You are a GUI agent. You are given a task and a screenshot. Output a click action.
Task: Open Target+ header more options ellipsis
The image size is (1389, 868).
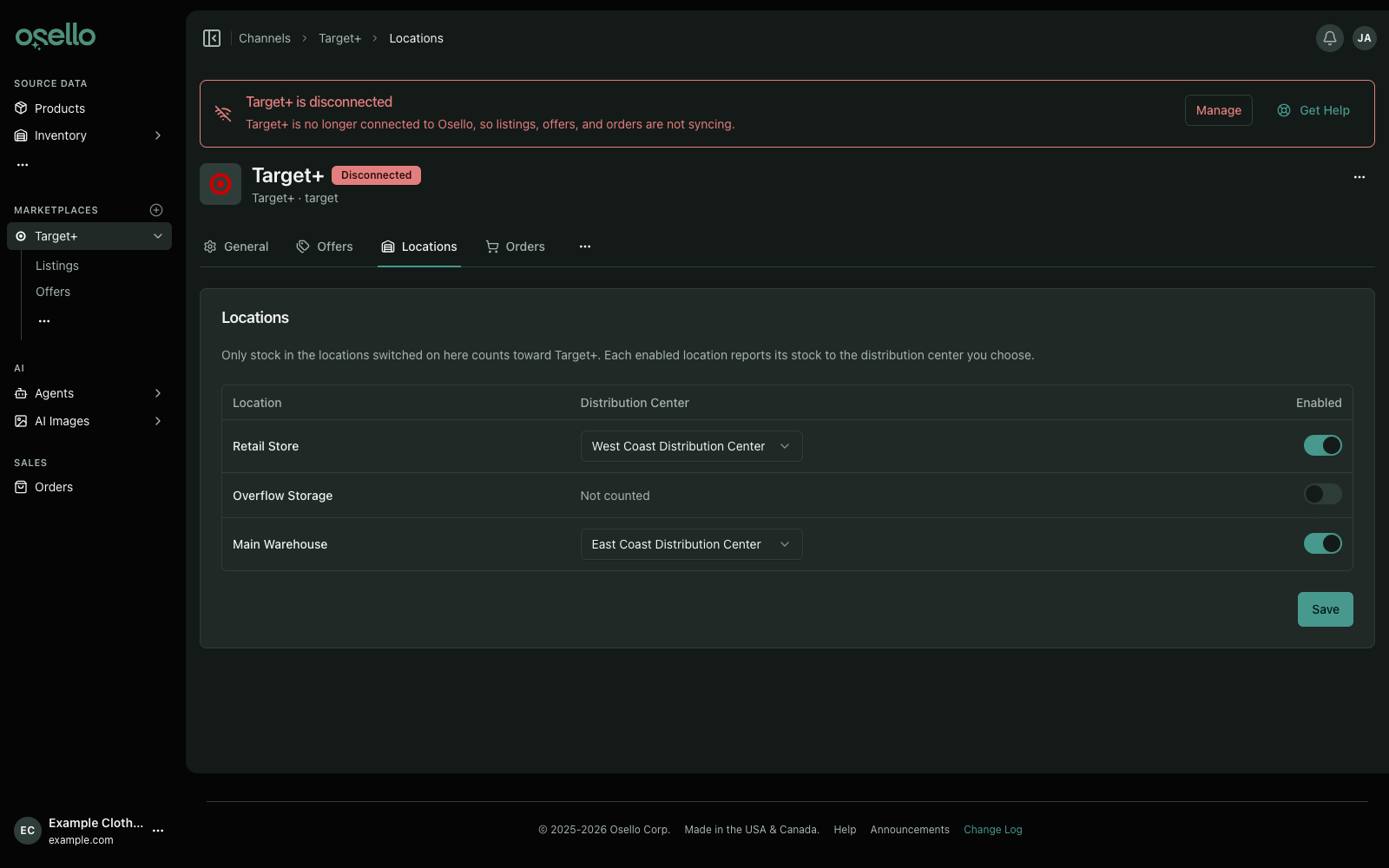pos(1359,177)
